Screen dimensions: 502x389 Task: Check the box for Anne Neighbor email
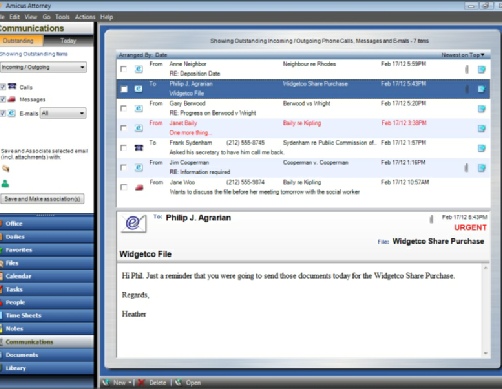point(123,69)
